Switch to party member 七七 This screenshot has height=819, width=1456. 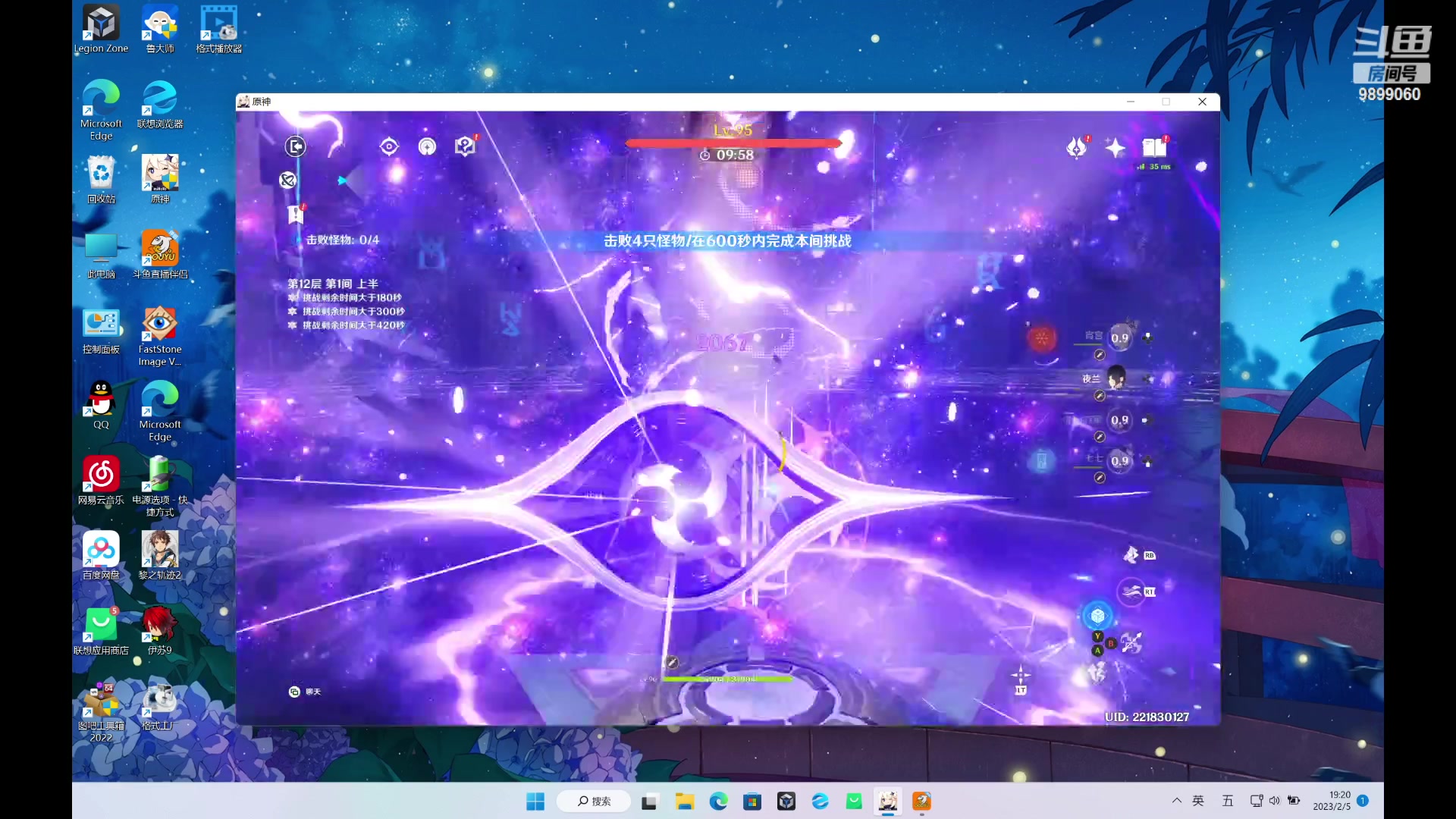click(1119, 460)
